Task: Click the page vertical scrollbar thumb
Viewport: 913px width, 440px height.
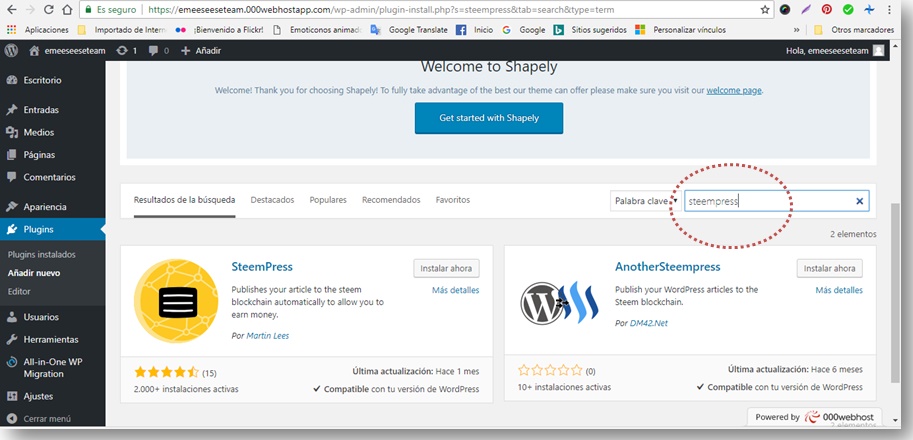Action: point(895,292)
